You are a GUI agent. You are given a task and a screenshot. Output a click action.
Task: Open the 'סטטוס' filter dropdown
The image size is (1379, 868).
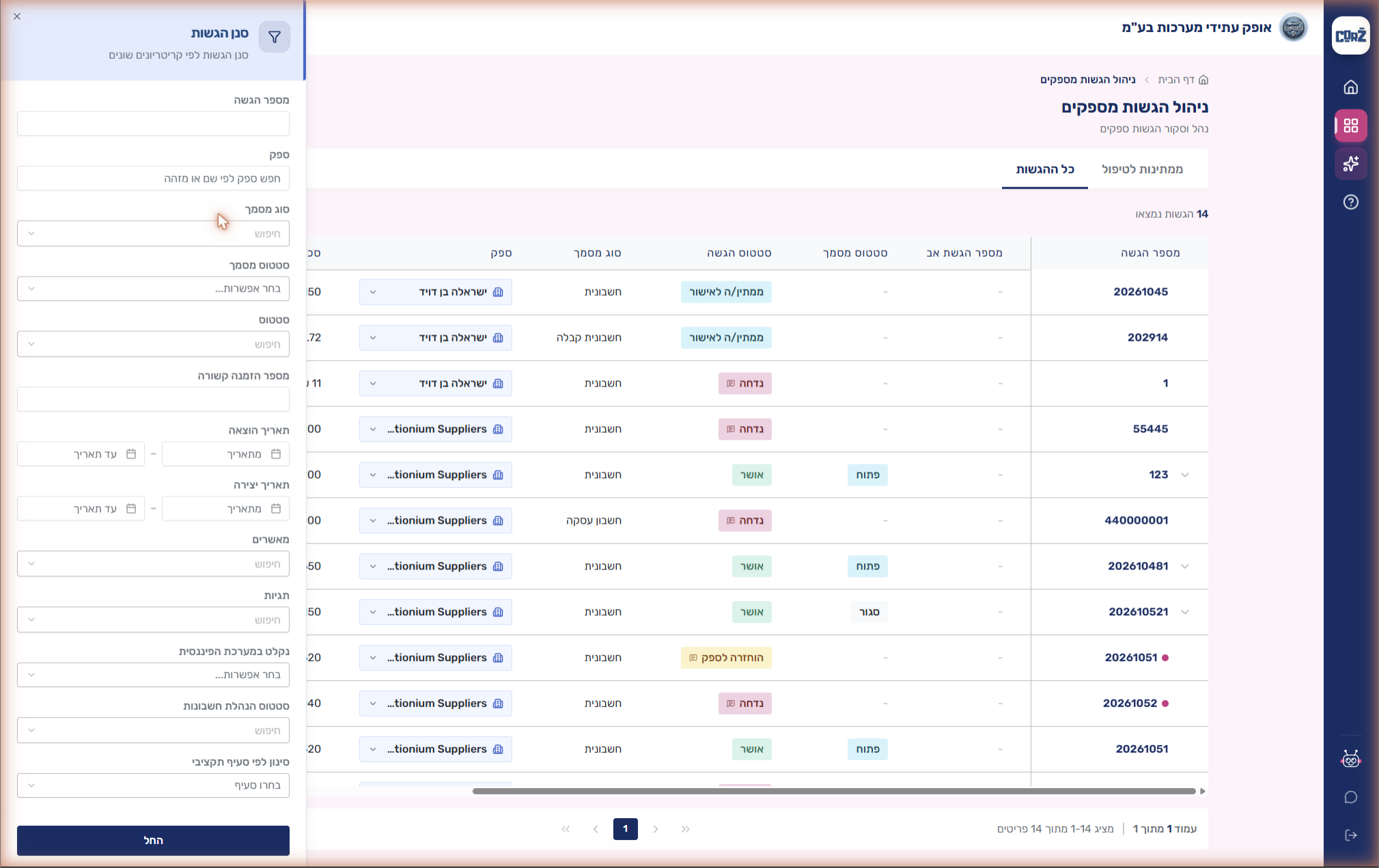tap(153, 344)
